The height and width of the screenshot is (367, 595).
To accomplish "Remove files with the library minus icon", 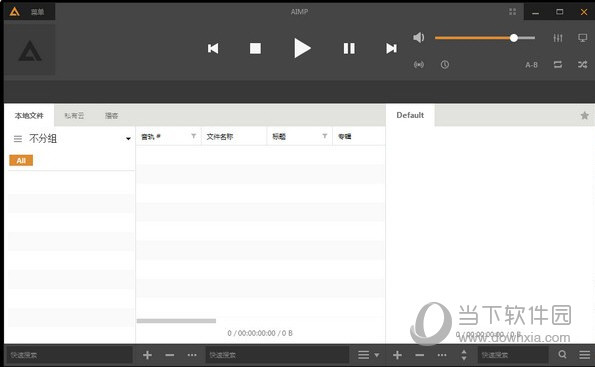I will click(x=170, y=355).
